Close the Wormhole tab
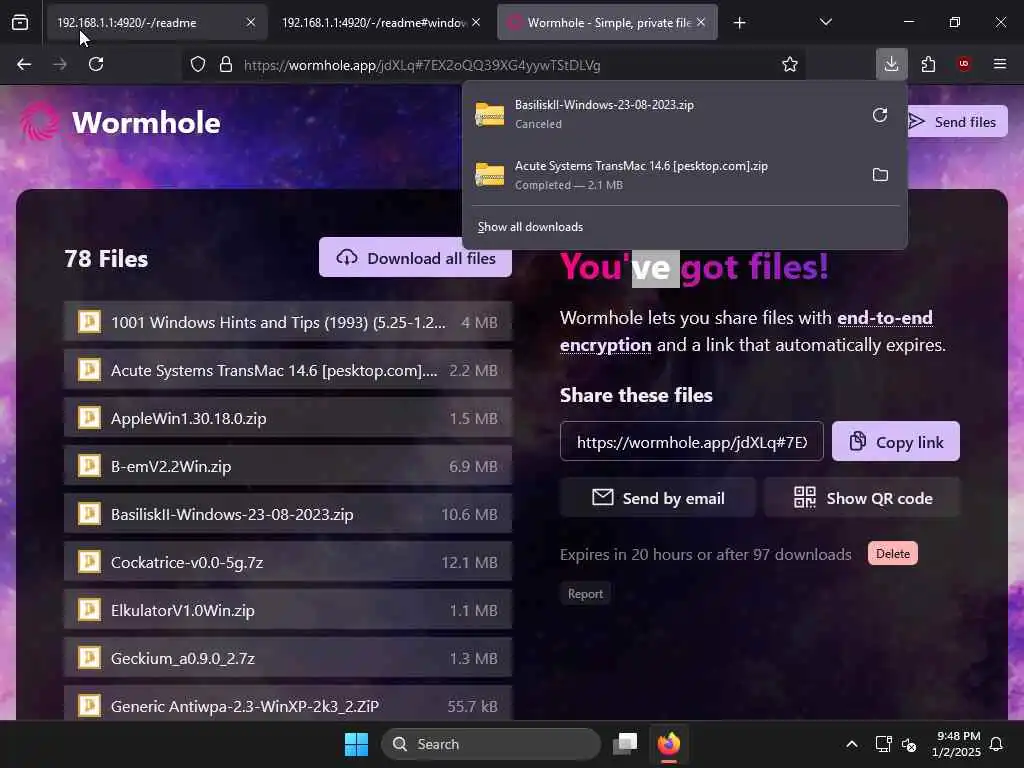This screenshot has height=768, width=1024. [x=701, y=22]
